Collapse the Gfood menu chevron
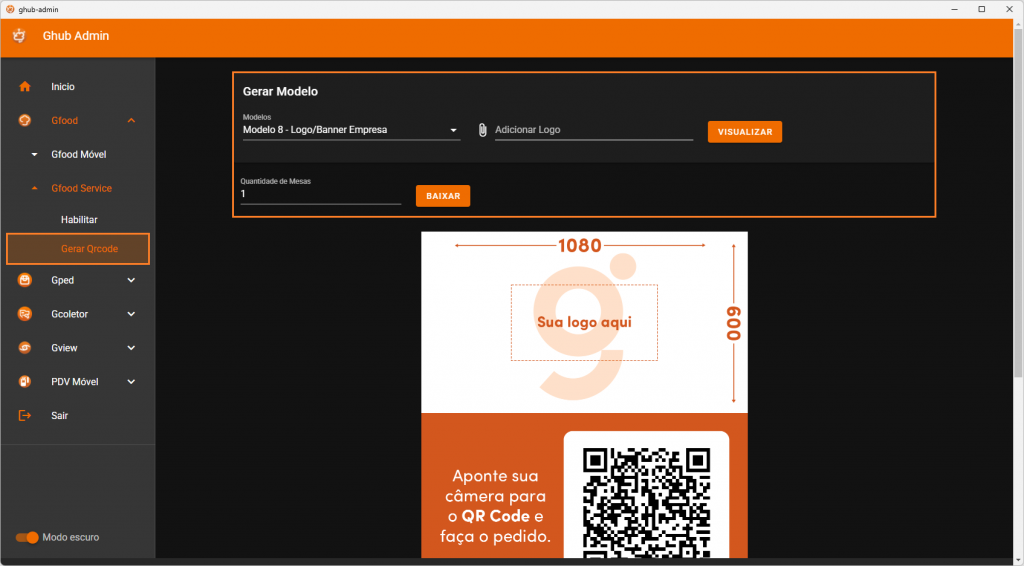Screen dimensions: 1024x566 coord(131,121)
